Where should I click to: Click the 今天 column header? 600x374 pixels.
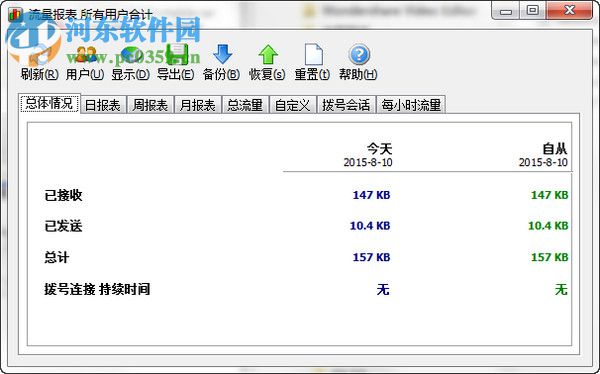pyautogui.click(x=379, y=149)
